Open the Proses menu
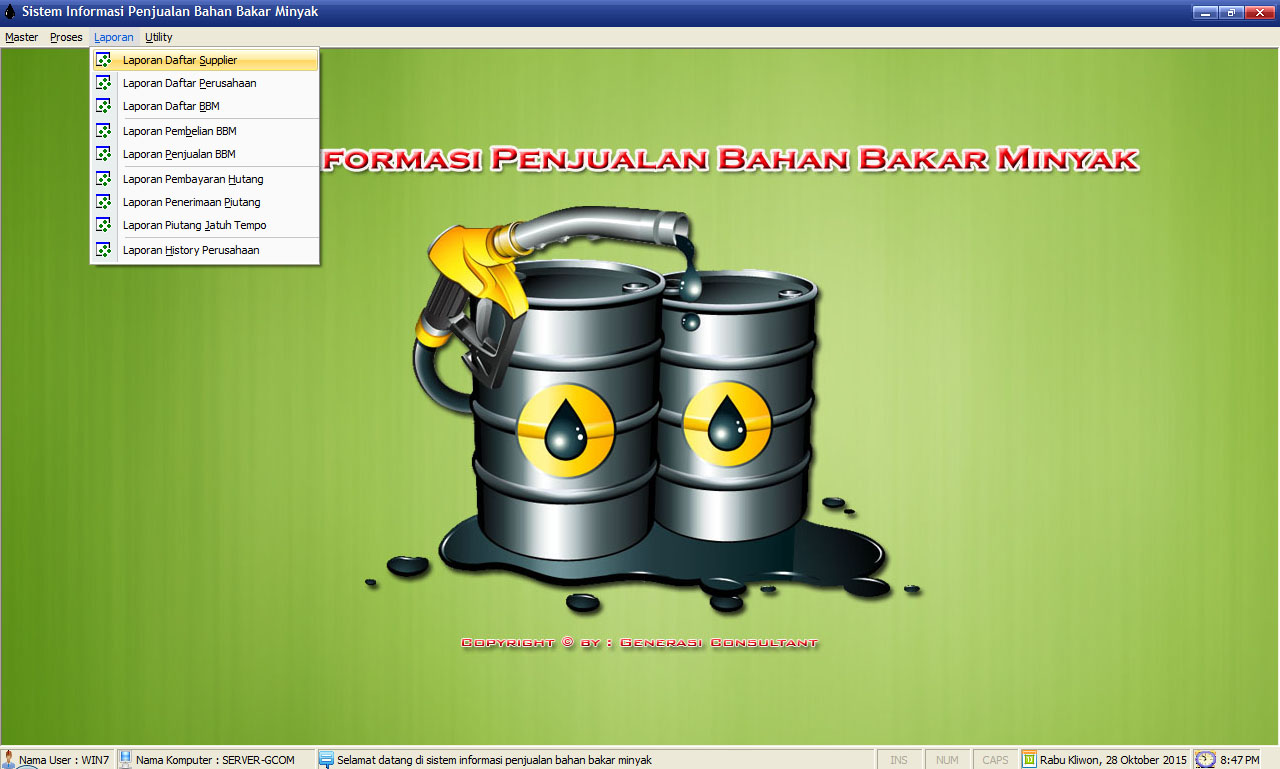 pos(66,37)
